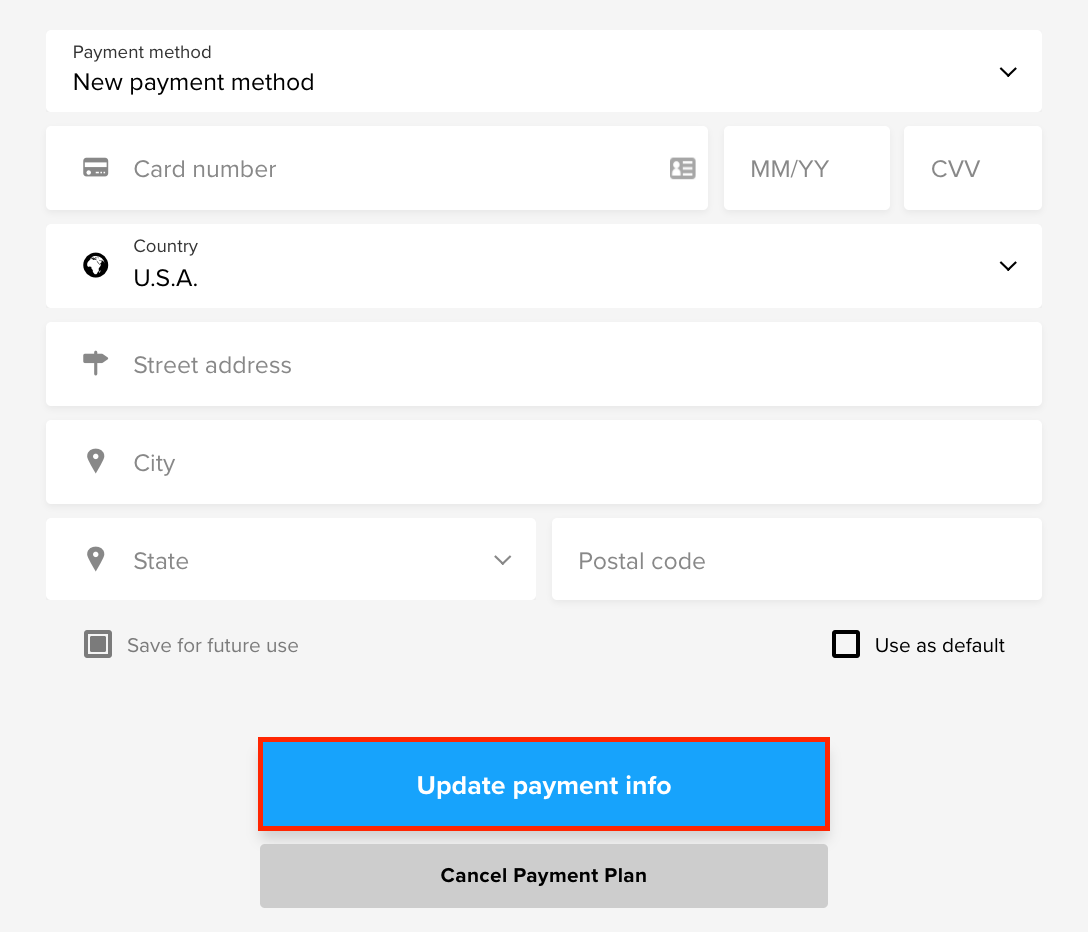Click the CVV input field
This screenshot has height=932, width=1088.
coord(973,168)
